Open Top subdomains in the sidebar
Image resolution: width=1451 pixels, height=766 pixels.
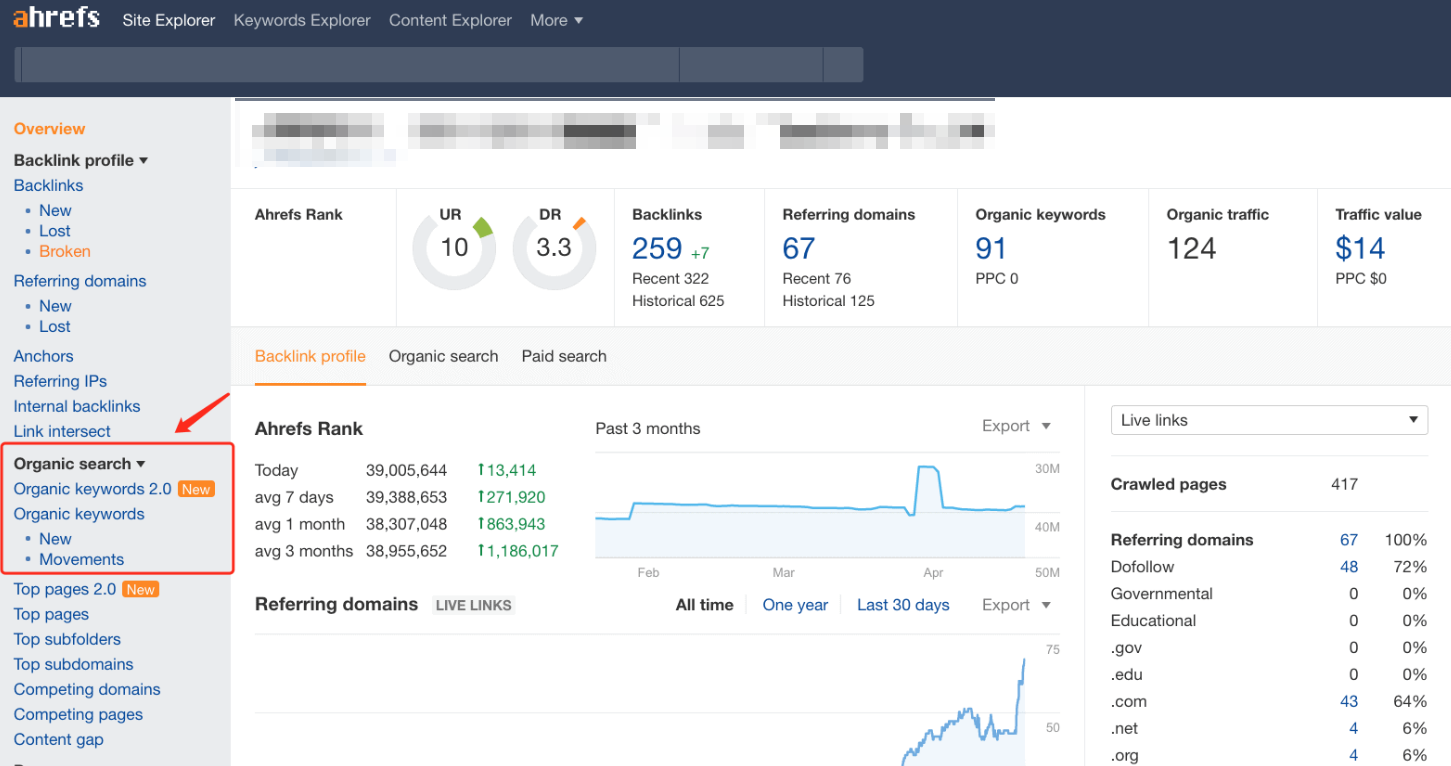tap(73, 664)
